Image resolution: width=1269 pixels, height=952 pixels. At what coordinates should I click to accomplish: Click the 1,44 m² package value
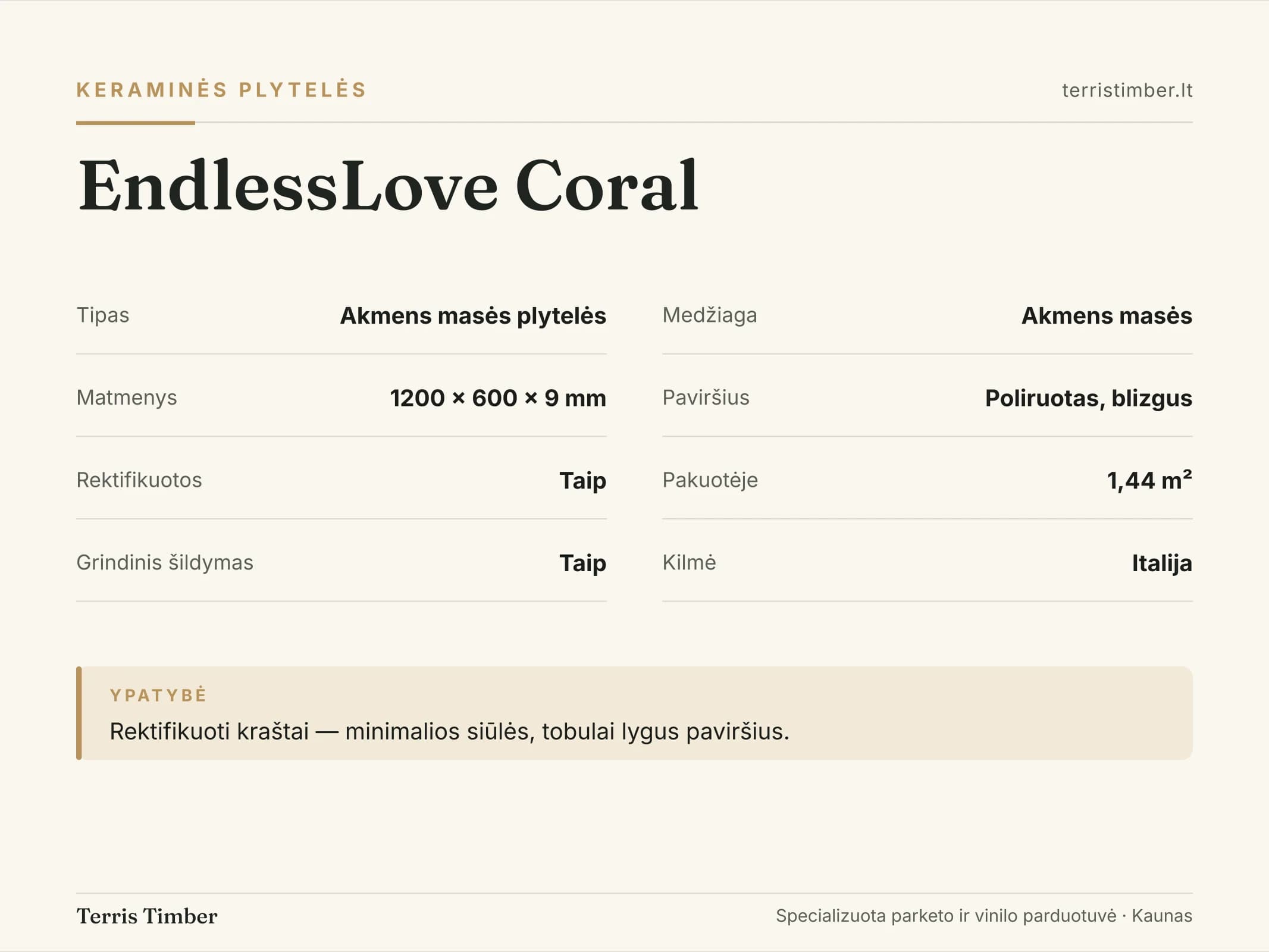1149,480
